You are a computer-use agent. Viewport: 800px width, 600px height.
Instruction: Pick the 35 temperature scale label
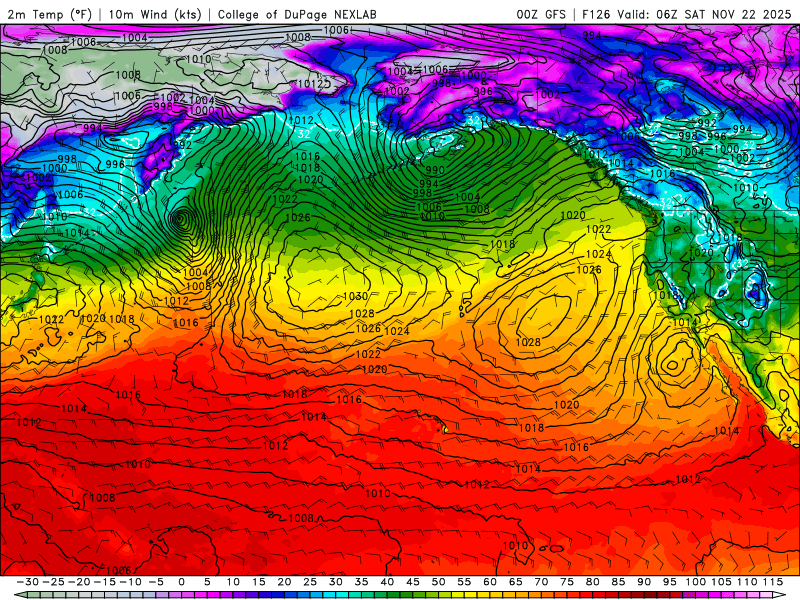pos(361,582)
